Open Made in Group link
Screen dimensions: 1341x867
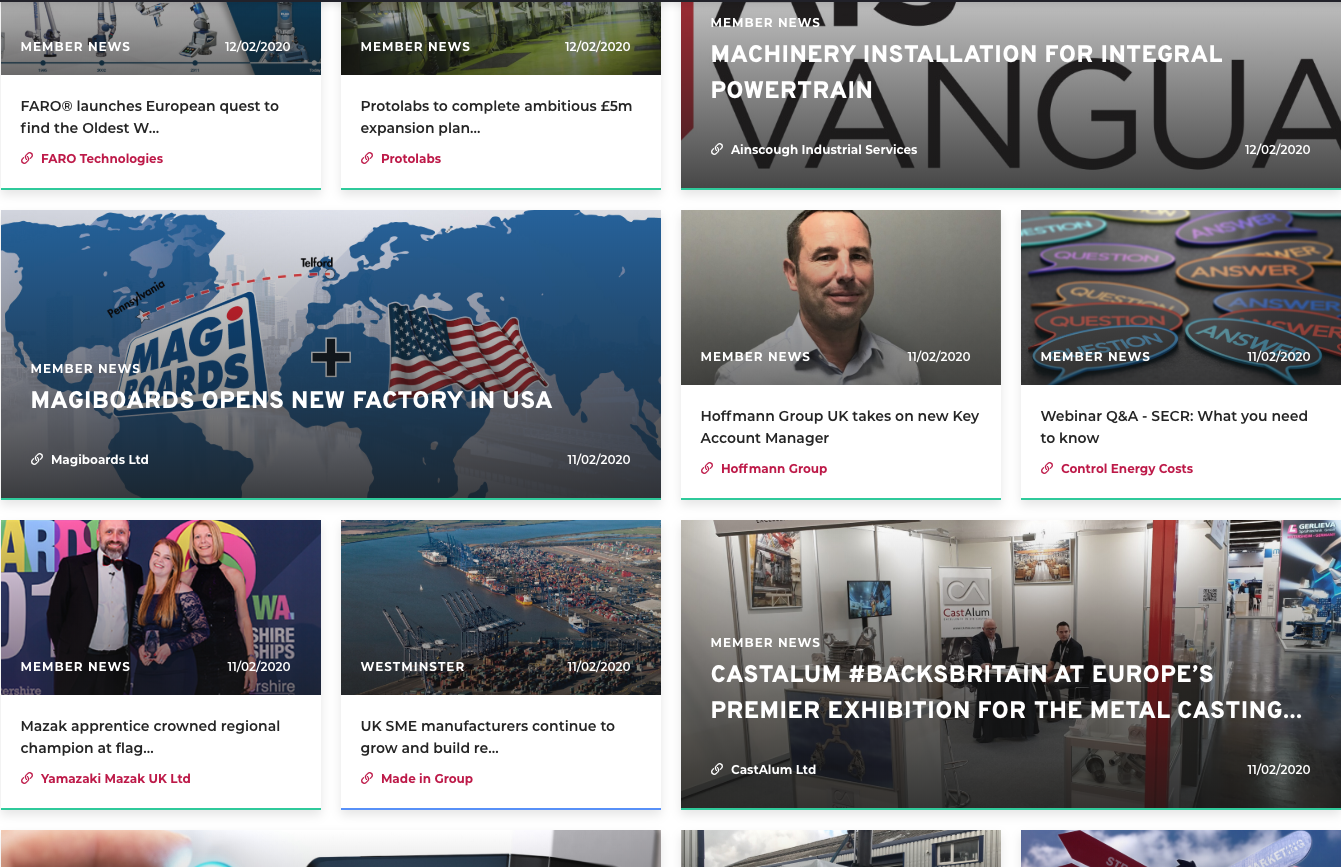[427, 778]
